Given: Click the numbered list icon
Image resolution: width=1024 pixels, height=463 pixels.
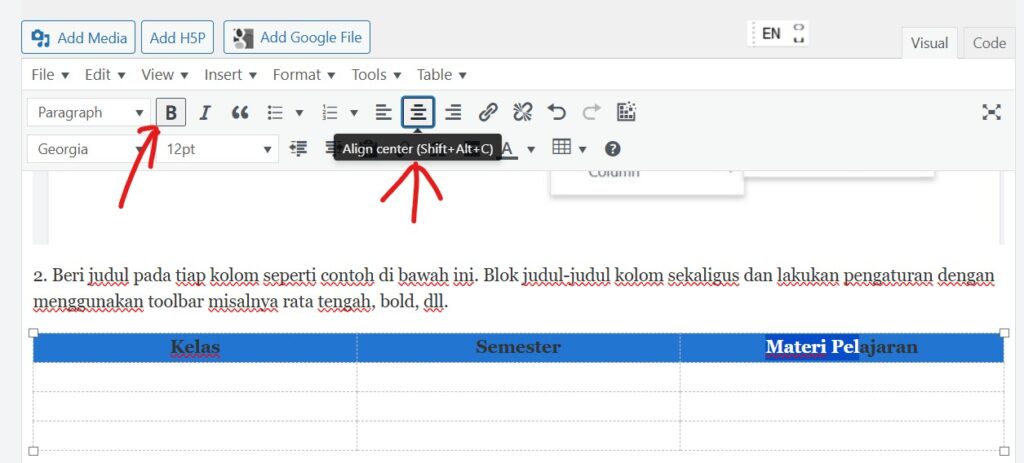Looking at the screenshot, I should pos(330,113).
